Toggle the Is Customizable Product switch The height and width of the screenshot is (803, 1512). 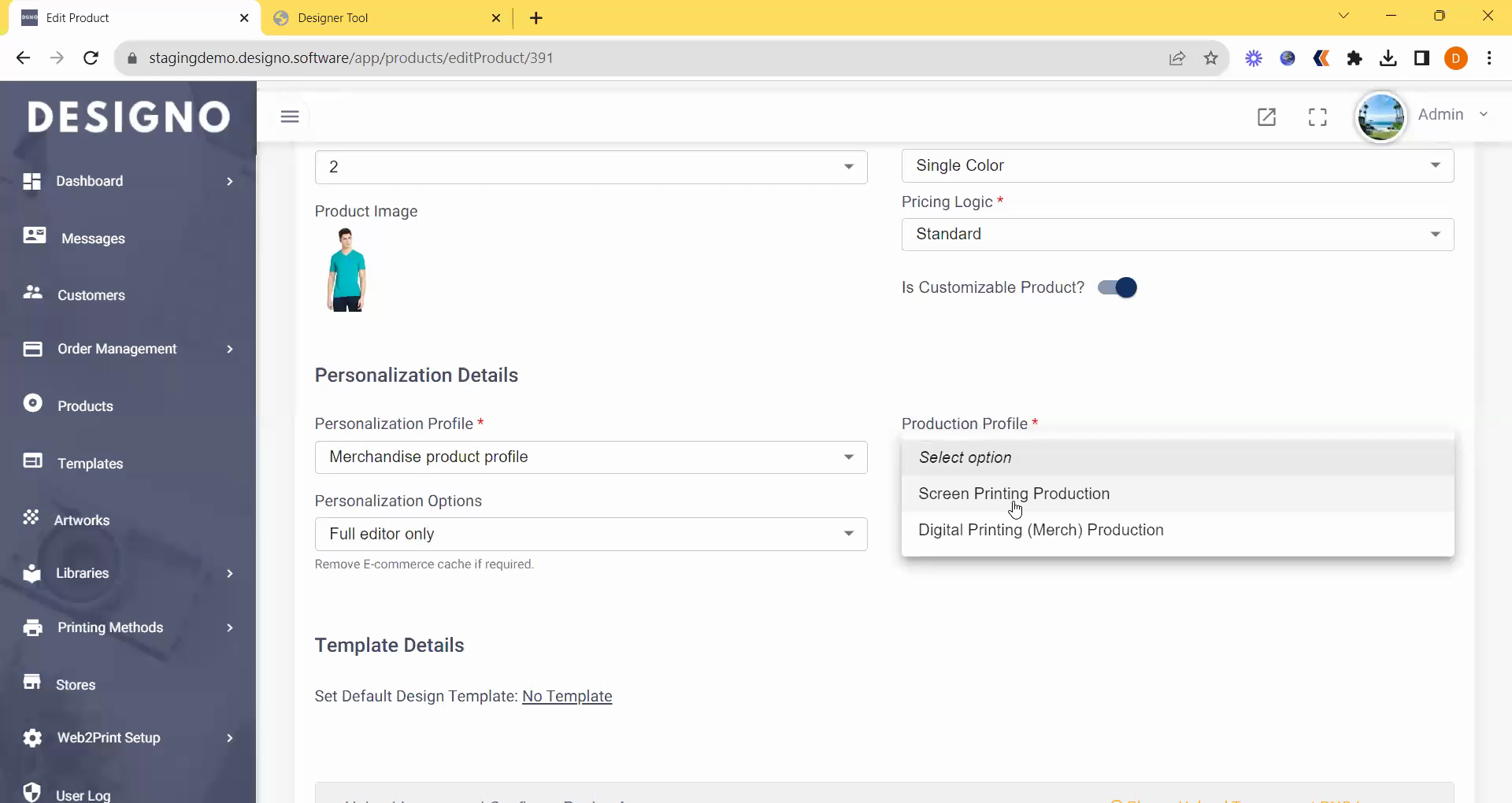(x=1117, y=288)
